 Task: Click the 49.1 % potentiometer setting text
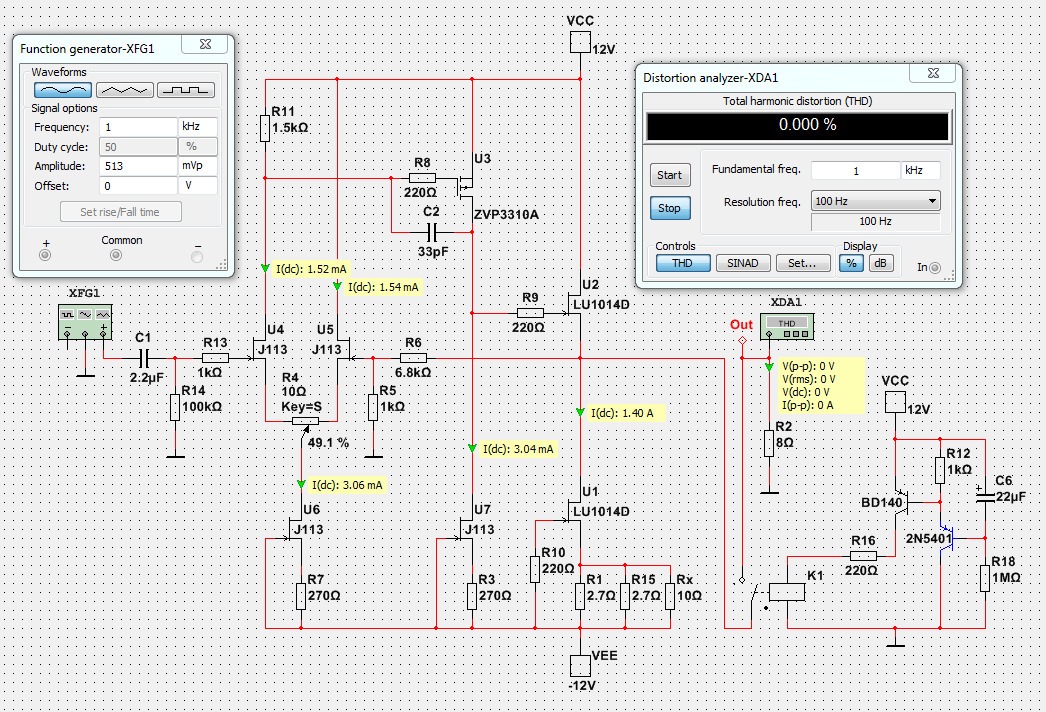point(329,442)
